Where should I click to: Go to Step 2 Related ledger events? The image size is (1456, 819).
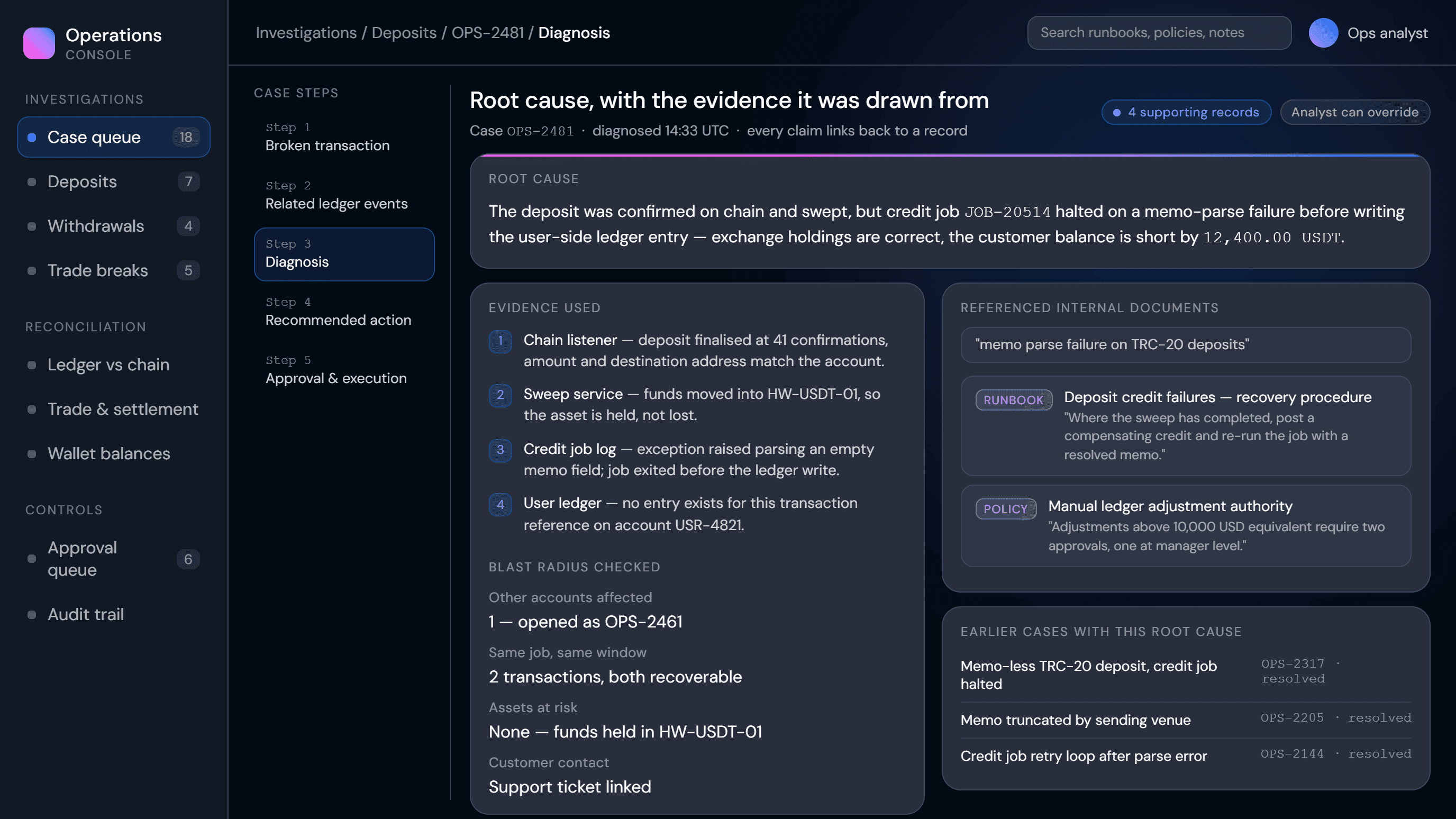pos(344,196)
